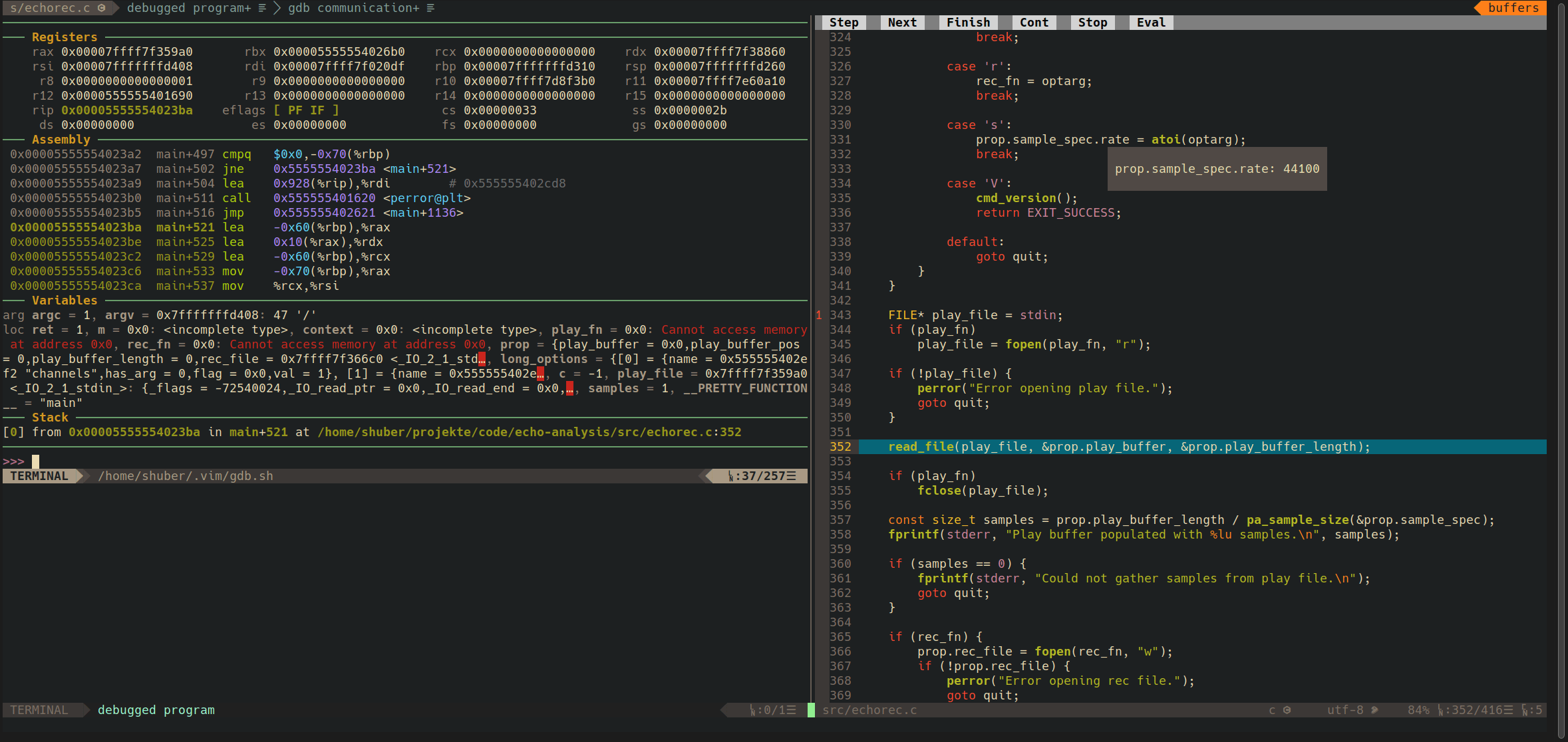Click the Registers section header

coord(65,37)
